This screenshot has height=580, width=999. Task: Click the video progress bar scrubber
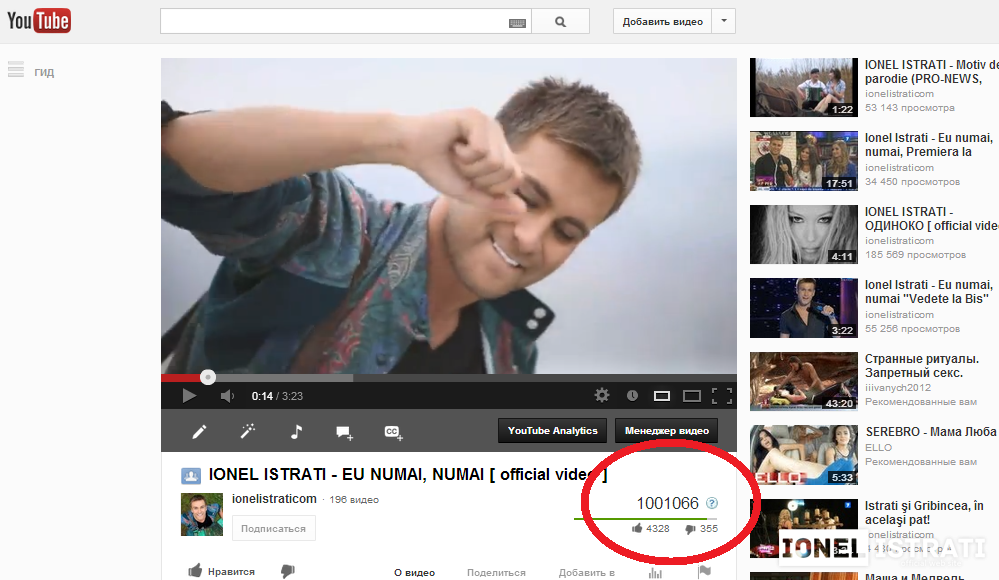[x=208, y=377]
